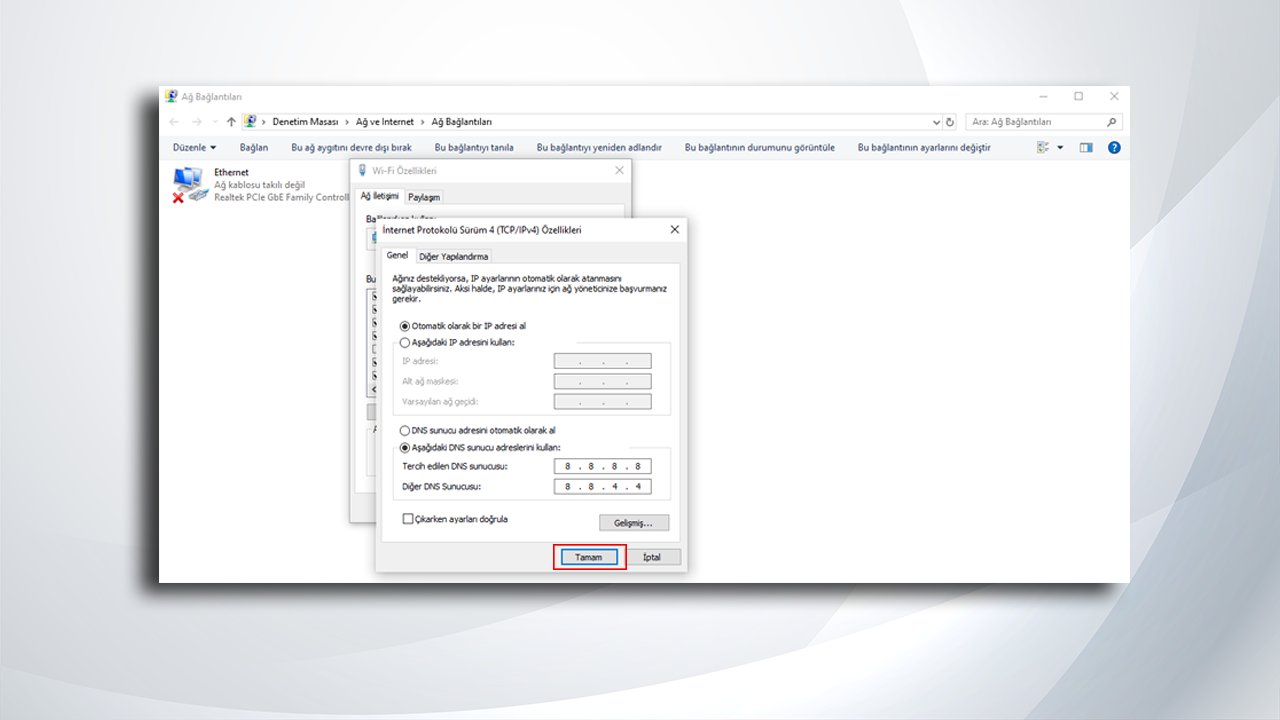Click the back arrow in Ağ Bağlantıları
This screenshot has width=1280, height=720.
click(x=174, y=122)
